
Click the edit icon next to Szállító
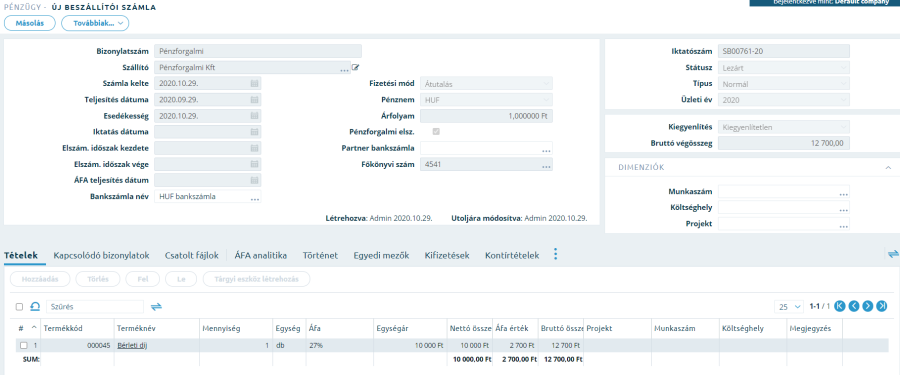(x=356, y=67)
